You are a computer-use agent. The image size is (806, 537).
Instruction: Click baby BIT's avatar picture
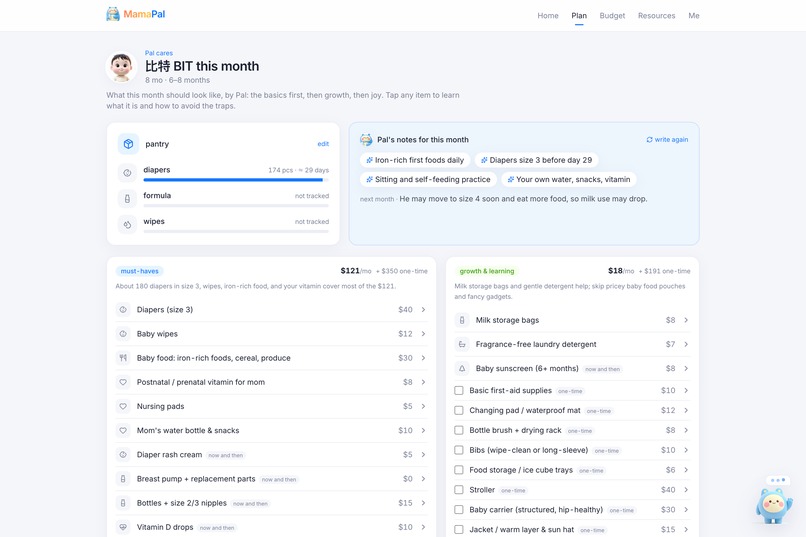(x=121, y=67)
